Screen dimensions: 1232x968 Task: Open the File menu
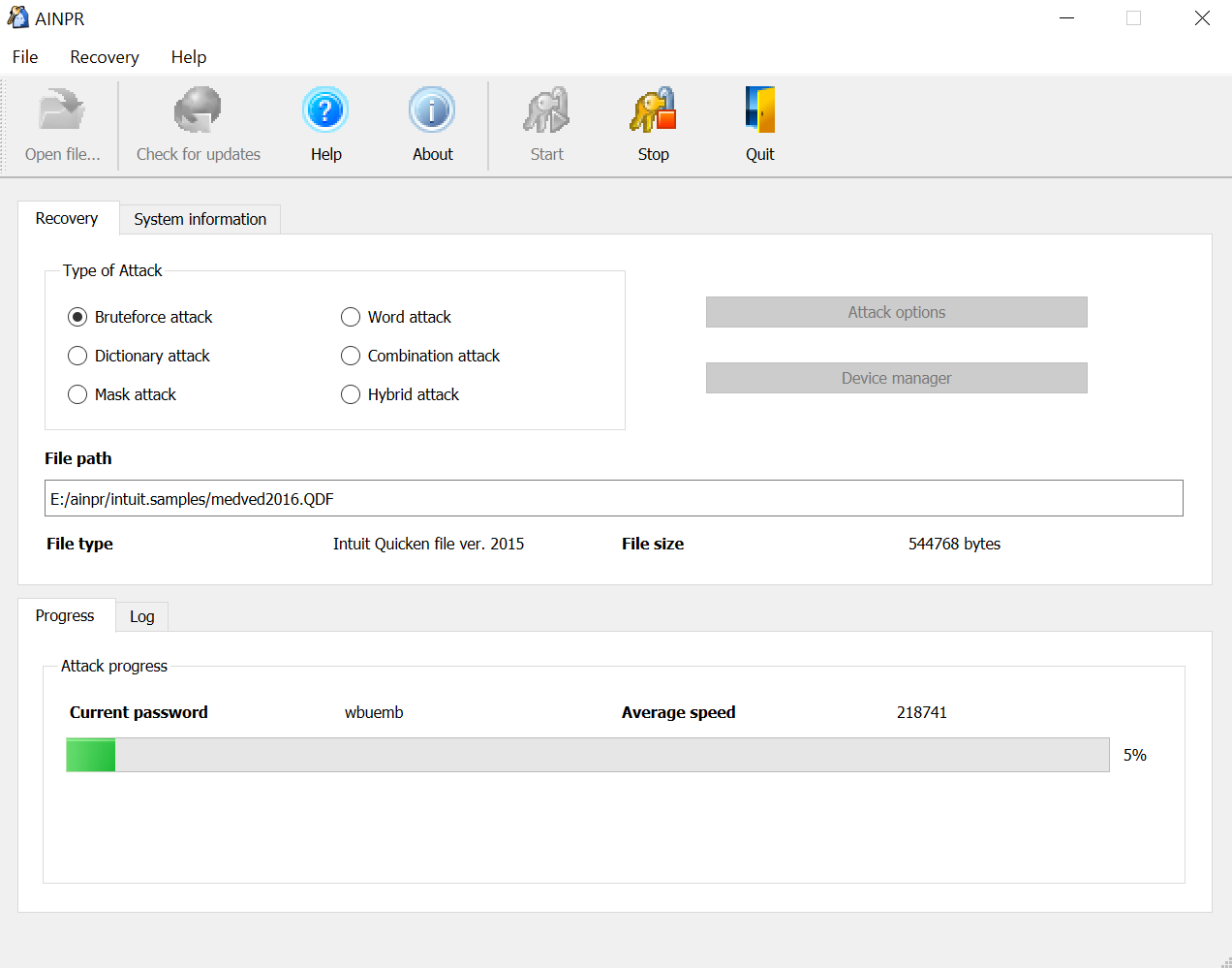coord(24,57)
